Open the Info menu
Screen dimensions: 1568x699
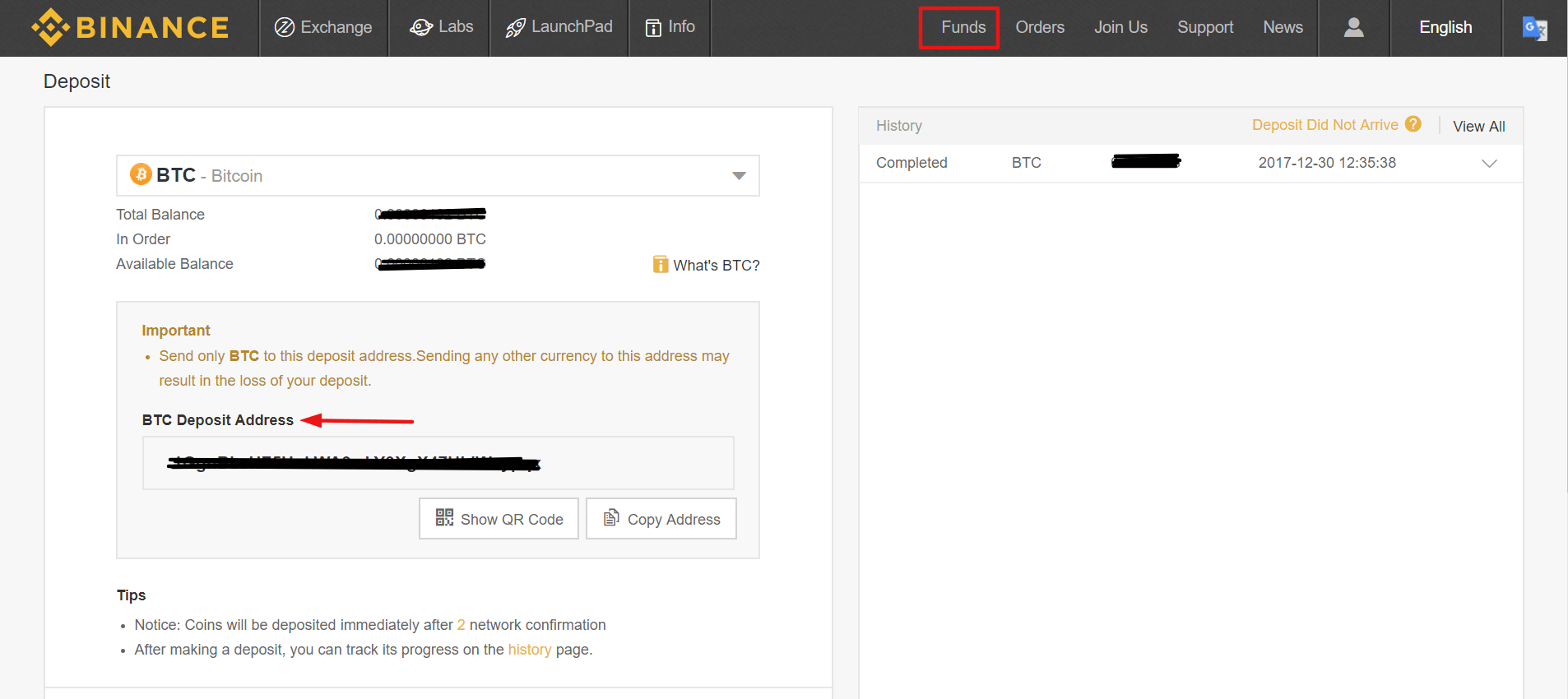click(x=670, y=27)
